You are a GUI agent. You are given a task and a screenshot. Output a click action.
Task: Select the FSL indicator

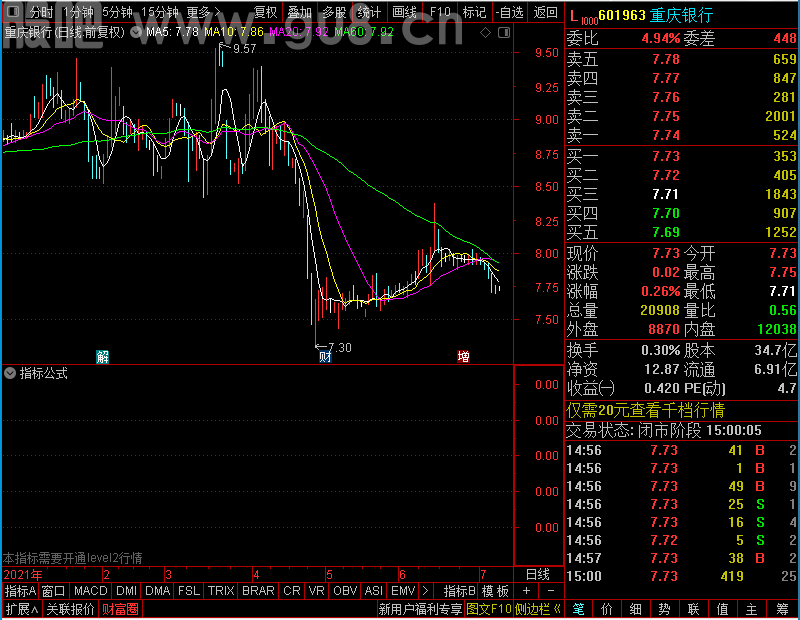point(189,591)
